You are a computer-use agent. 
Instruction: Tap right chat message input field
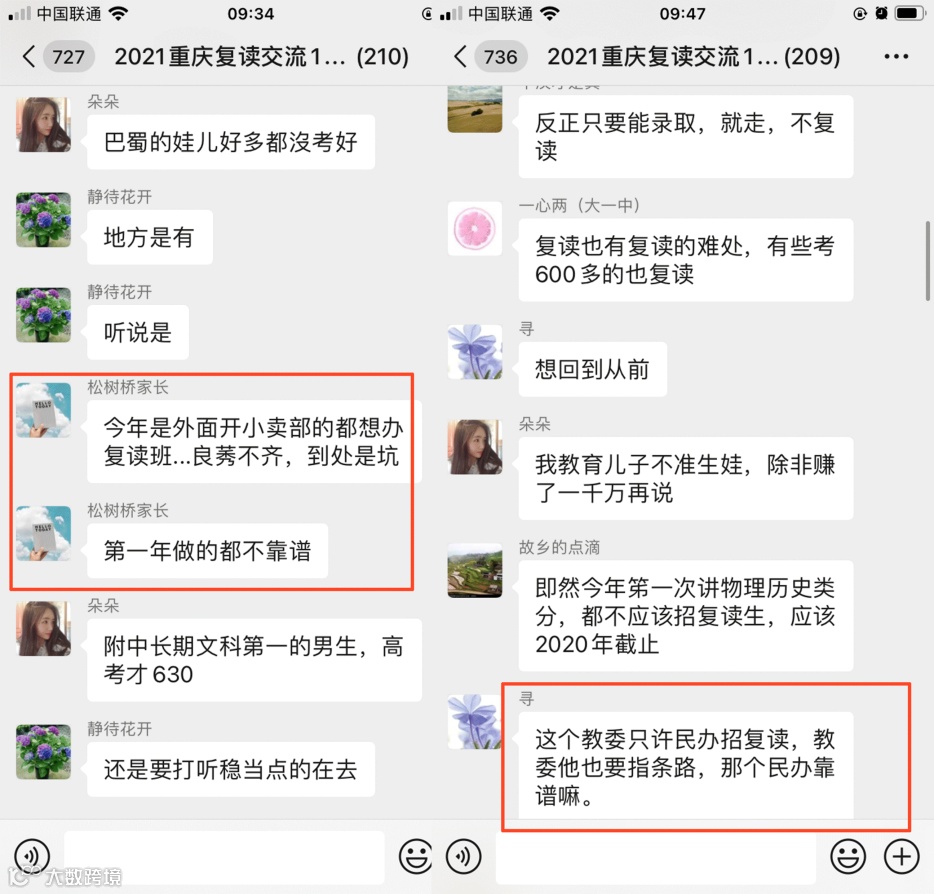pos(656,857)
